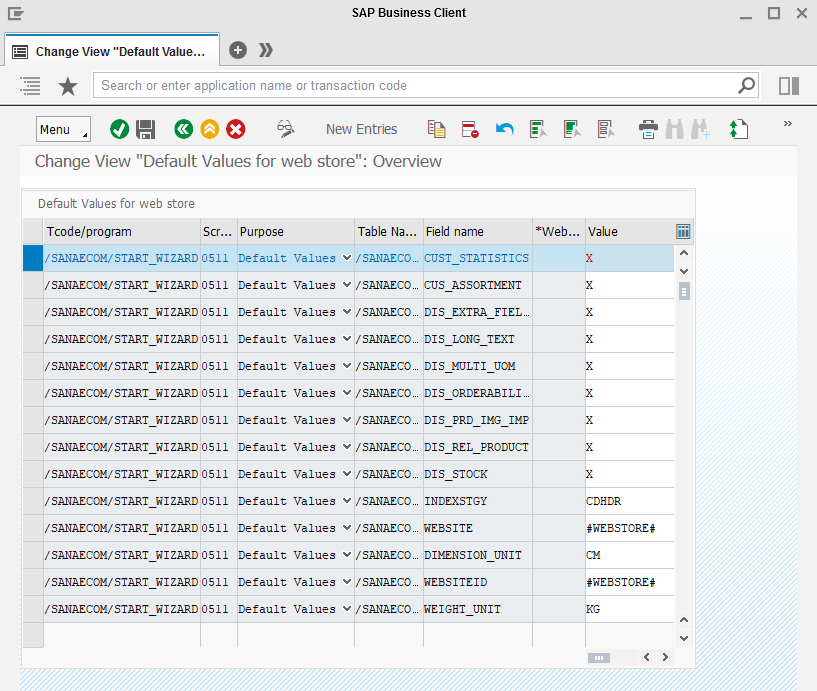Click the DIS_PRD_IMG_IMP field name cell
This screenshot has width=817, height=691.
tap(478, 420)
